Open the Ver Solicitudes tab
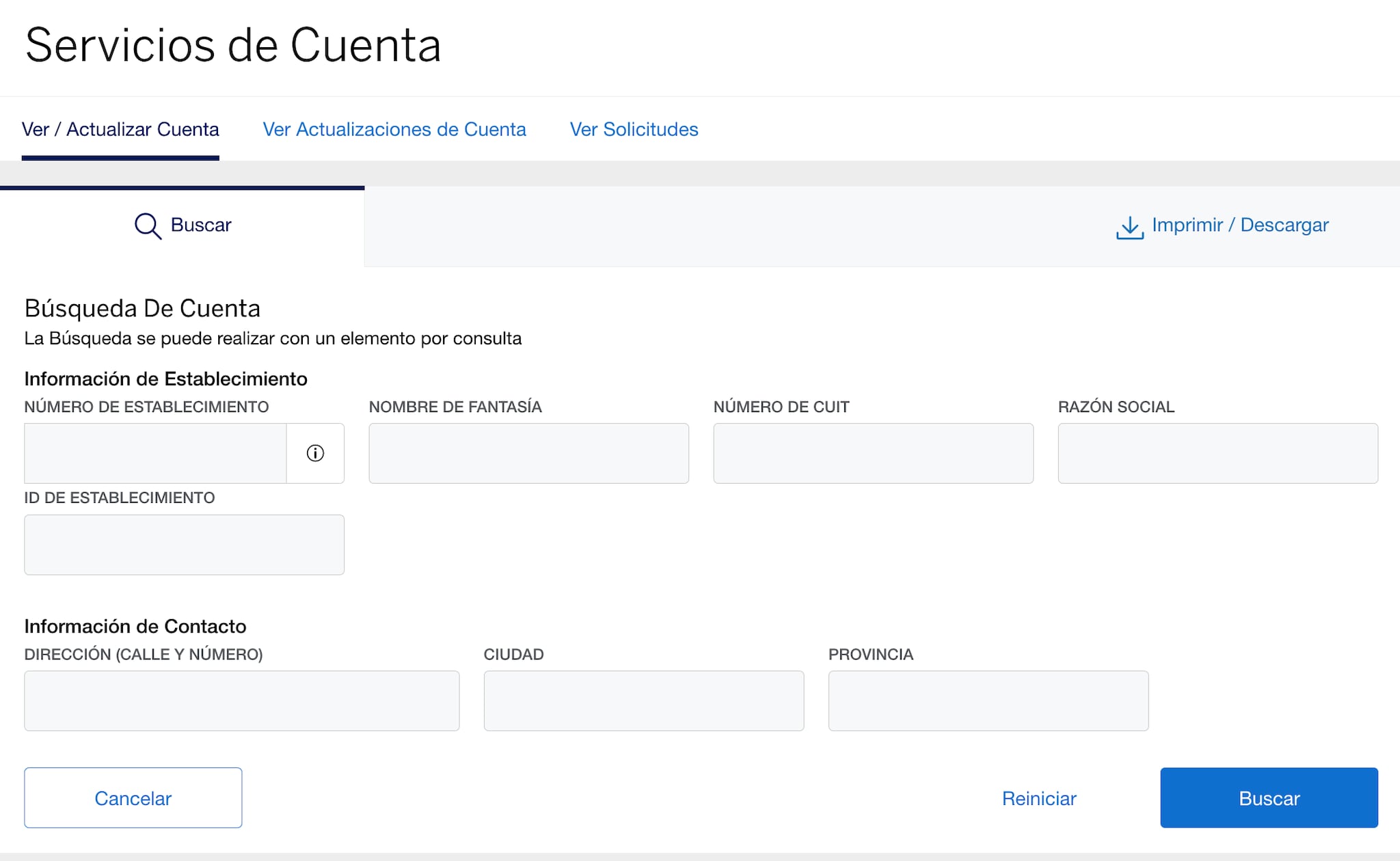1400x861 pixels. (633, 129)
